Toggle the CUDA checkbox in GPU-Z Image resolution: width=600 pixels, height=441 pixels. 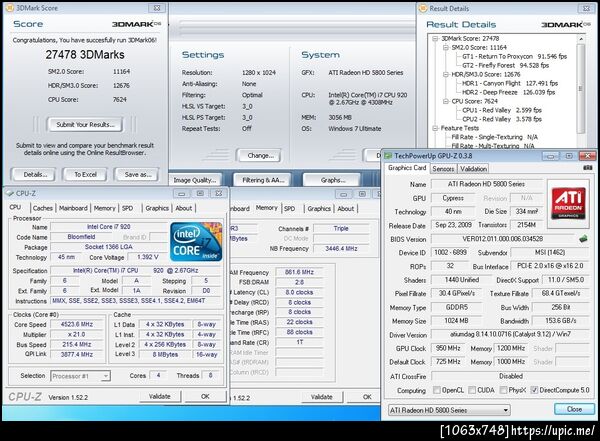coord(472,390)
